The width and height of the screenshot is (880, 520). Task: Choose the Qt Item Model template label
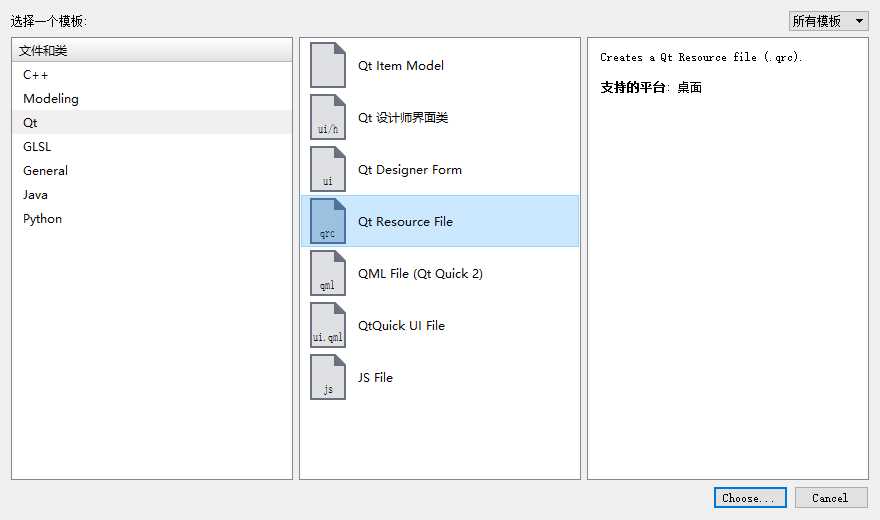[x=401, y=66]
